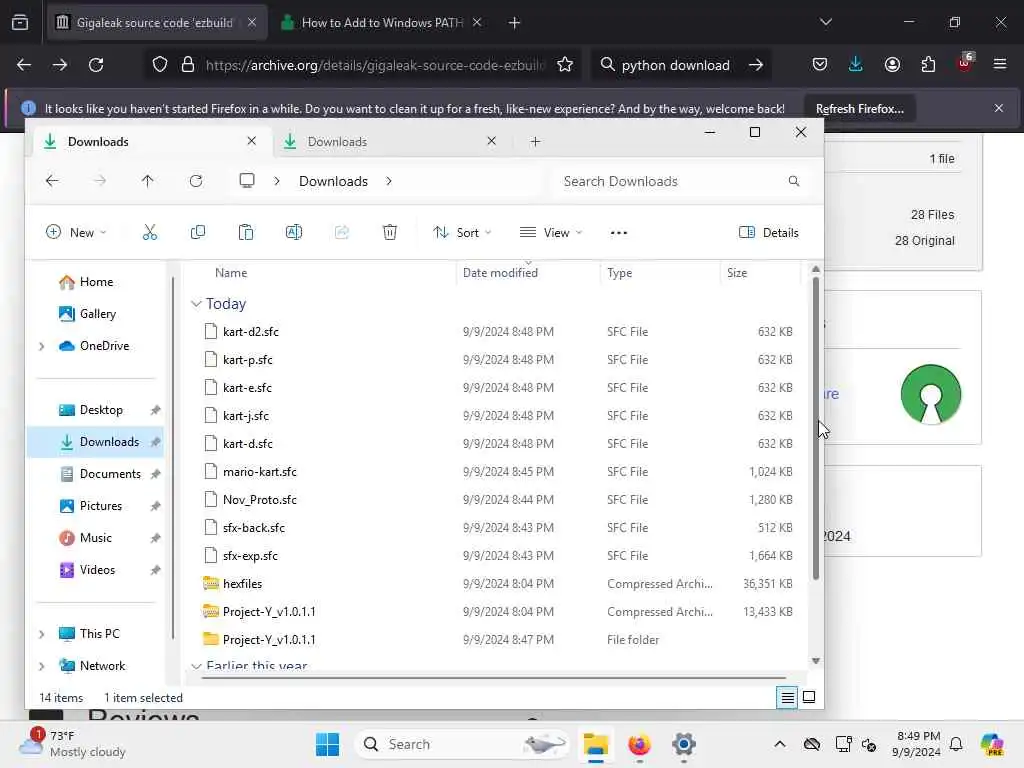Bookmark this archive.org page with star

click(565, 65)
